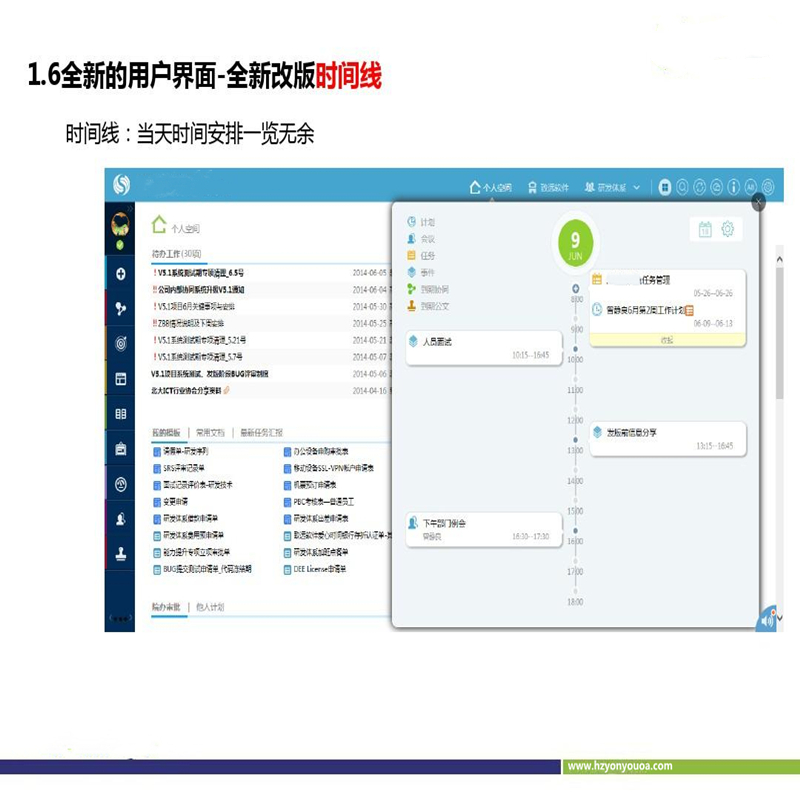This screenshot has width=800, height=800.
Task: Click the 9 JUN date circle
Action: point(575,245)
